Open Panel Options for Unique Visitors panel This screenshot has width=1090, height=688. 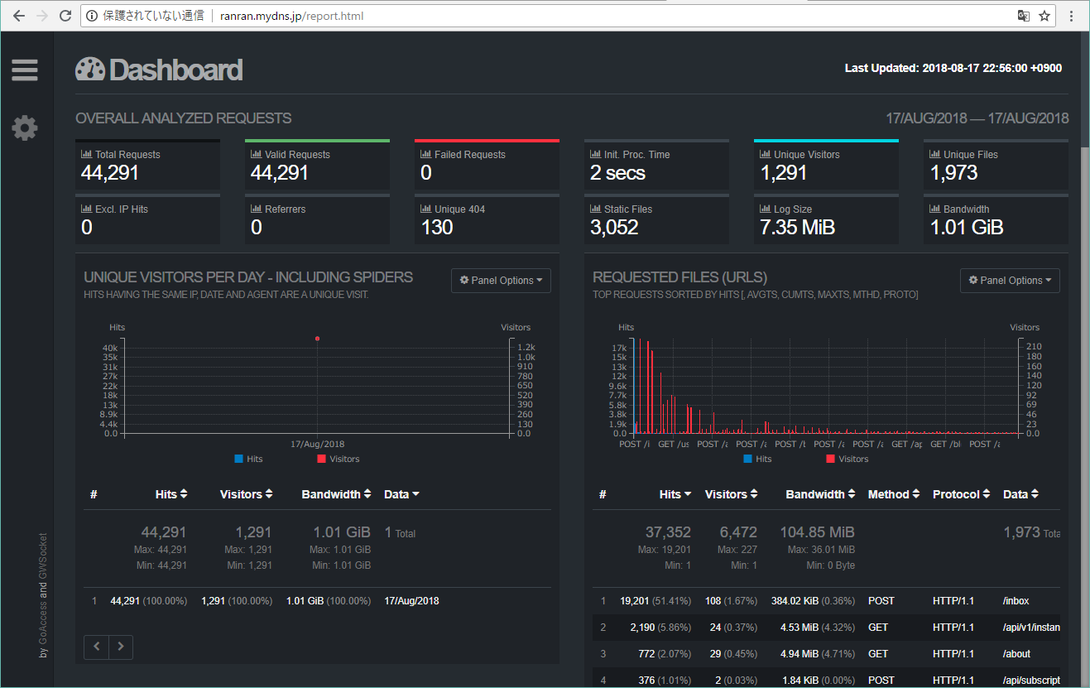(x=501, y=281)
